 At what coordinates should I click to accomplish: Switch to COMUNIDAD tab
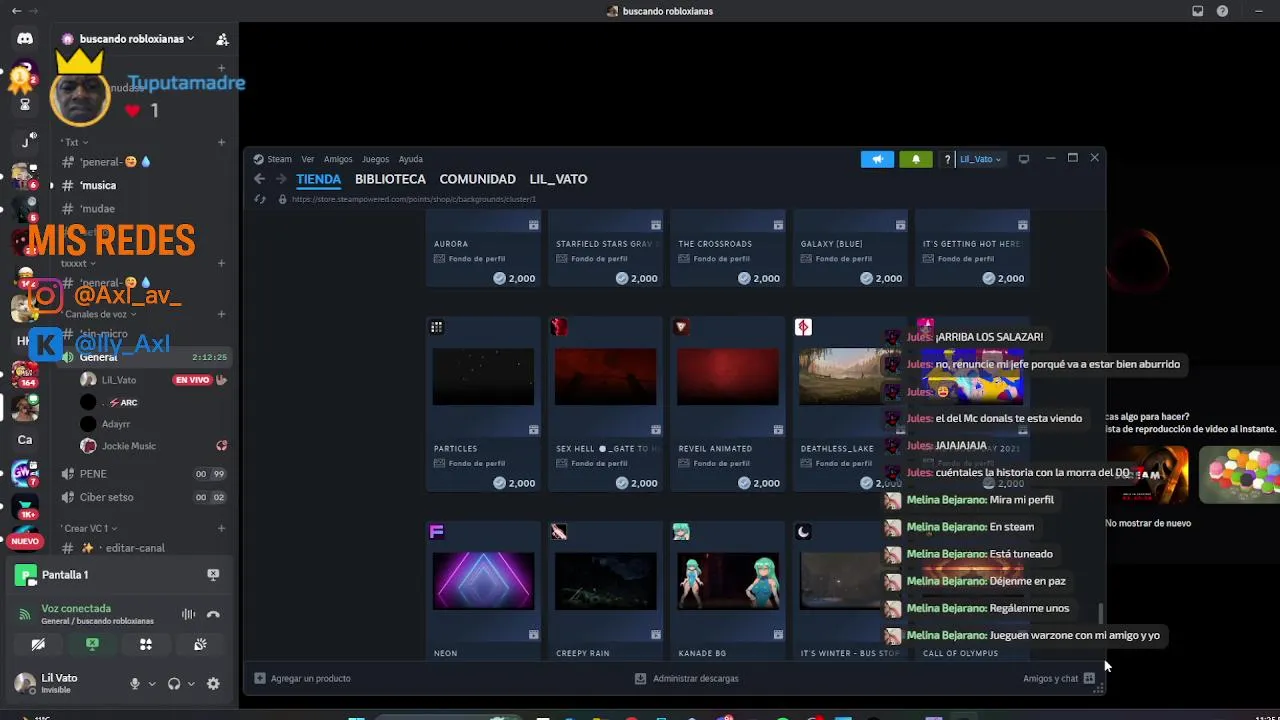coord(477,179)
